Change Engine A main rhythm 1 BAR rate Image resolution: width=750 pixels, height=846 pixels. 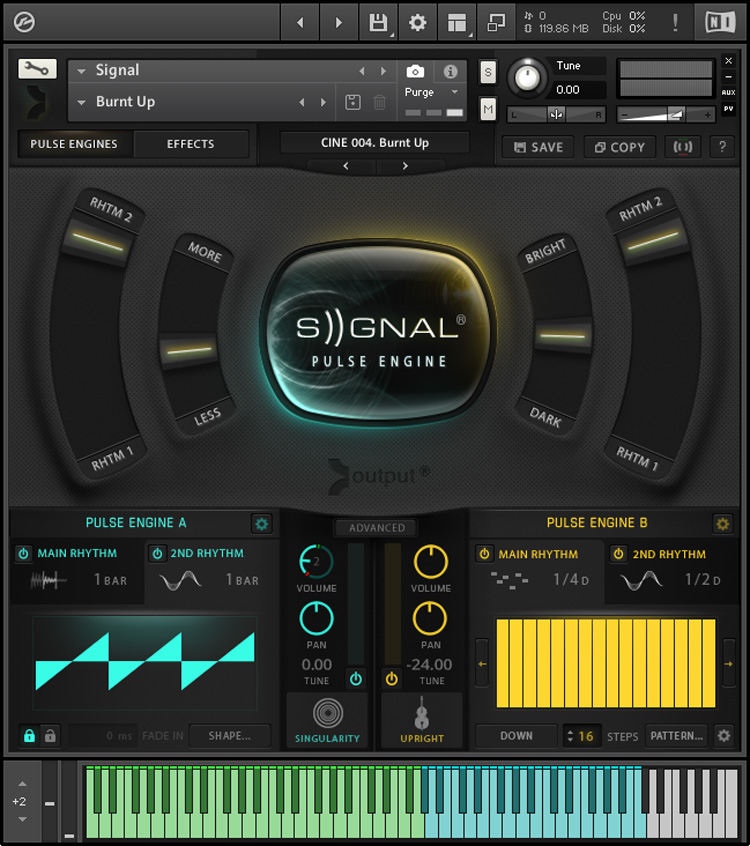[x=110, y=580]
